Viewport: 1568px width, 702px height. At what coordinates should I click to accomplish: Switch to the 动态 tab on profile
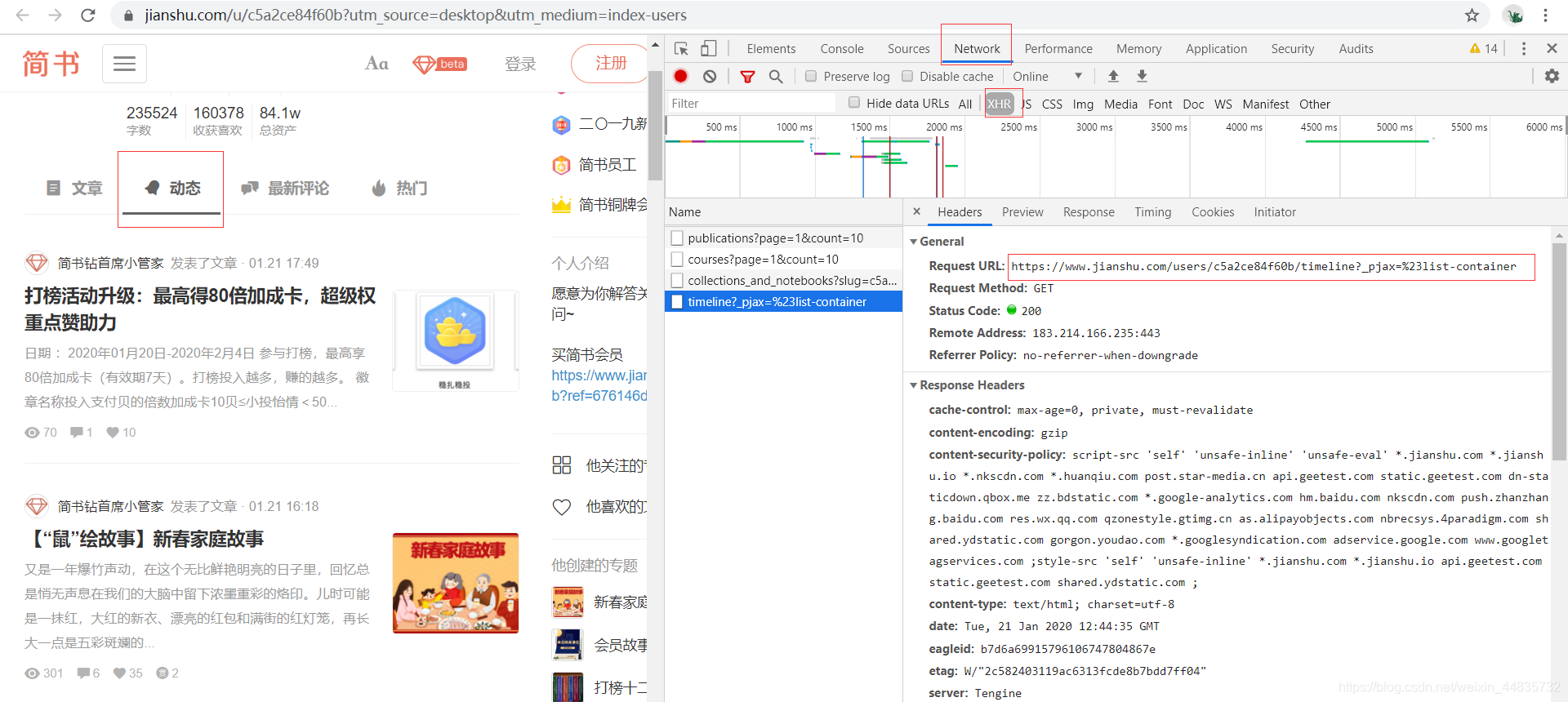coord(171,189)
